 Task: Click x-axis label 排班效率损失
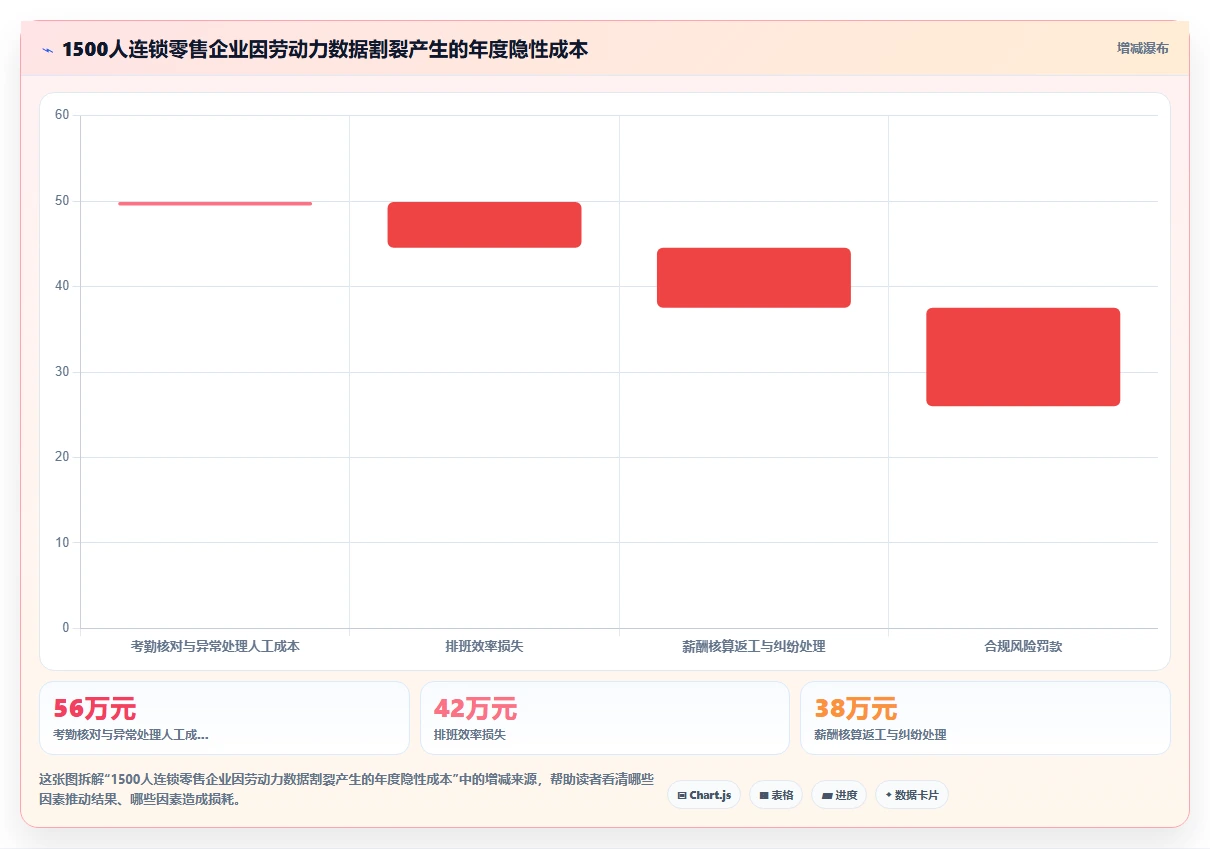(x=484, y=647)
